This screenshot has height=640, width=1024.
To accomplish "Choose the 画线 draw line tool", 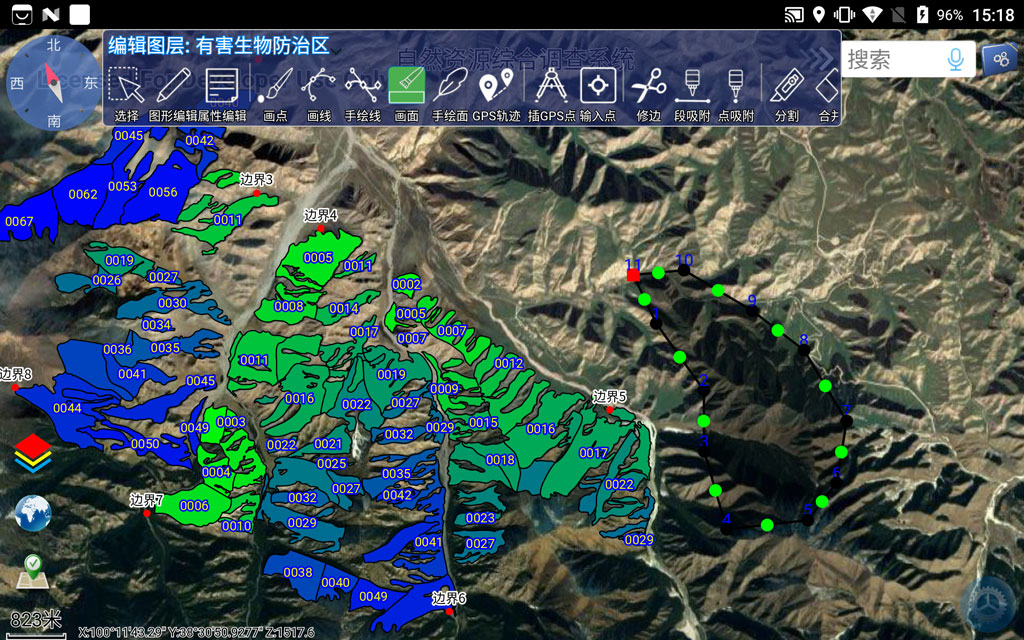I will pyautogui.click(x=318, y=92).
